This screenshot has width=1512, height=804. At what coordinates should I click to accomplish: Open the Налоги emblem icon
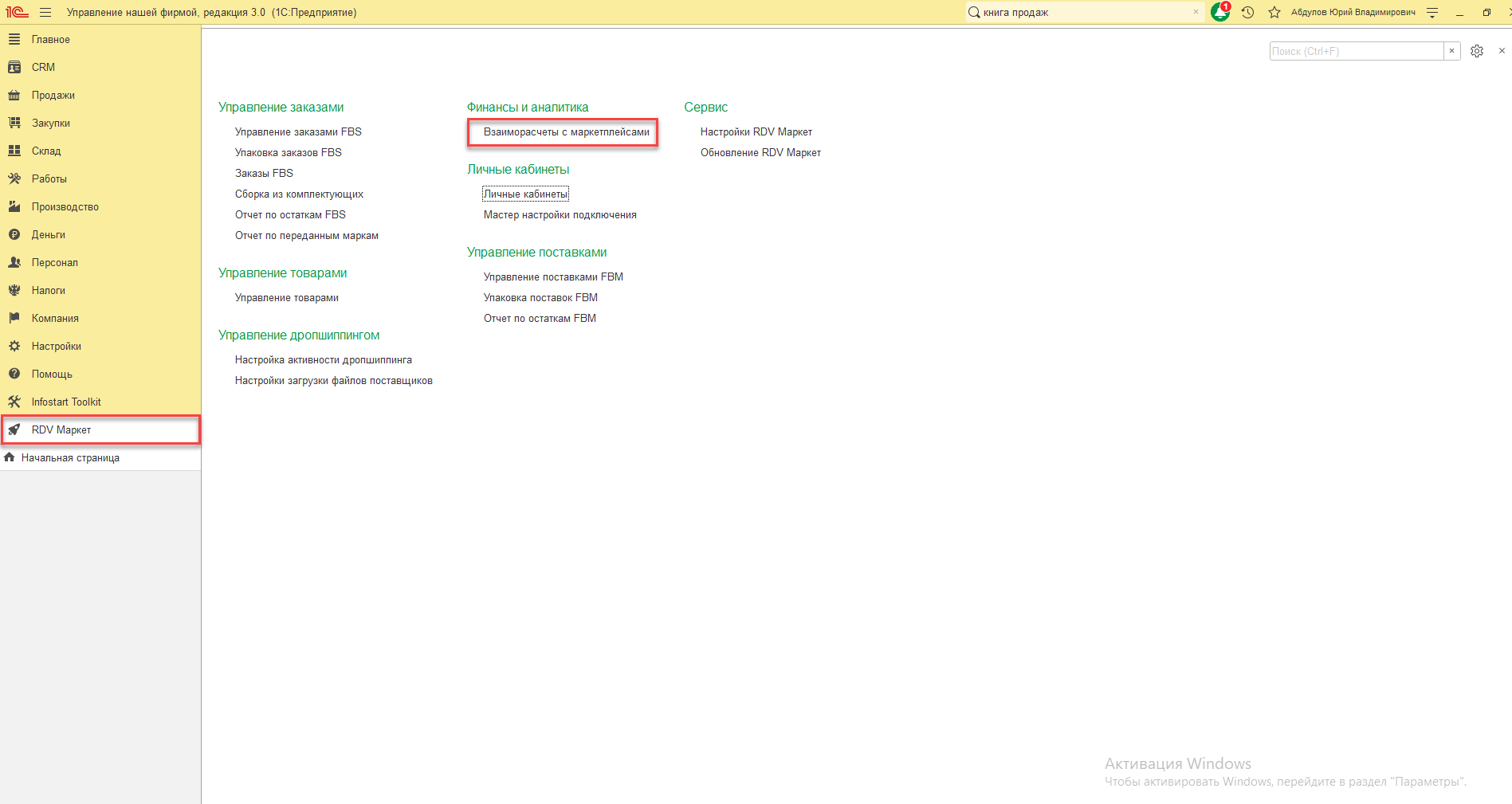(x=14, y=290)
